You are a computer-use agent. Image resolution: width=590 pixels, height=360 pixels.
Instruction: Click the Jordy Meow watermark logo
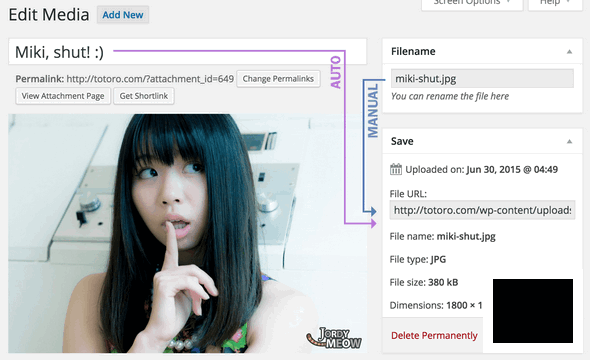(334, 337)
